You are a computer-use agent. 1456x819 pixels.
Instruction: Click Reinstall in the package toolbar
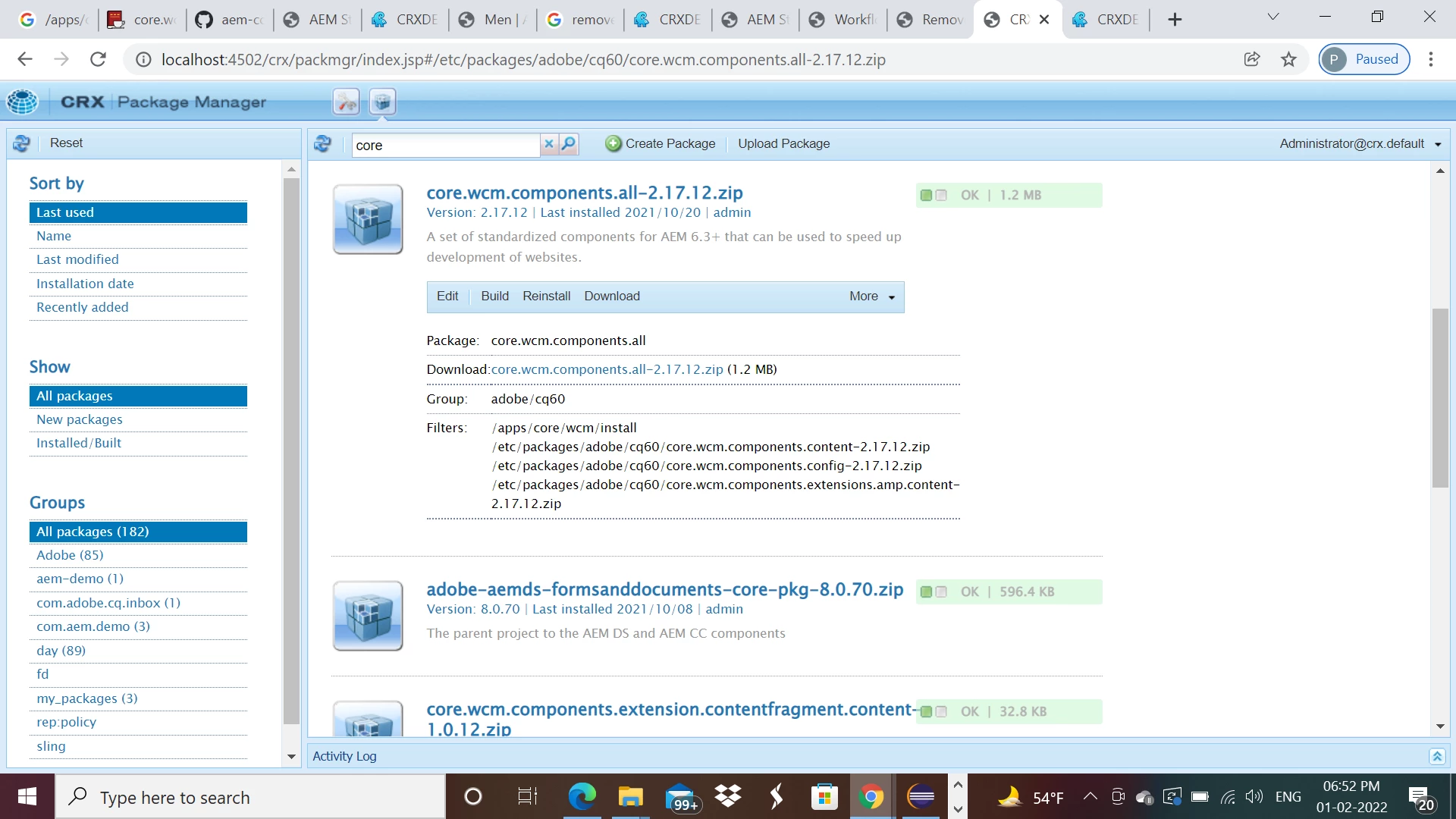coord(546,297)
